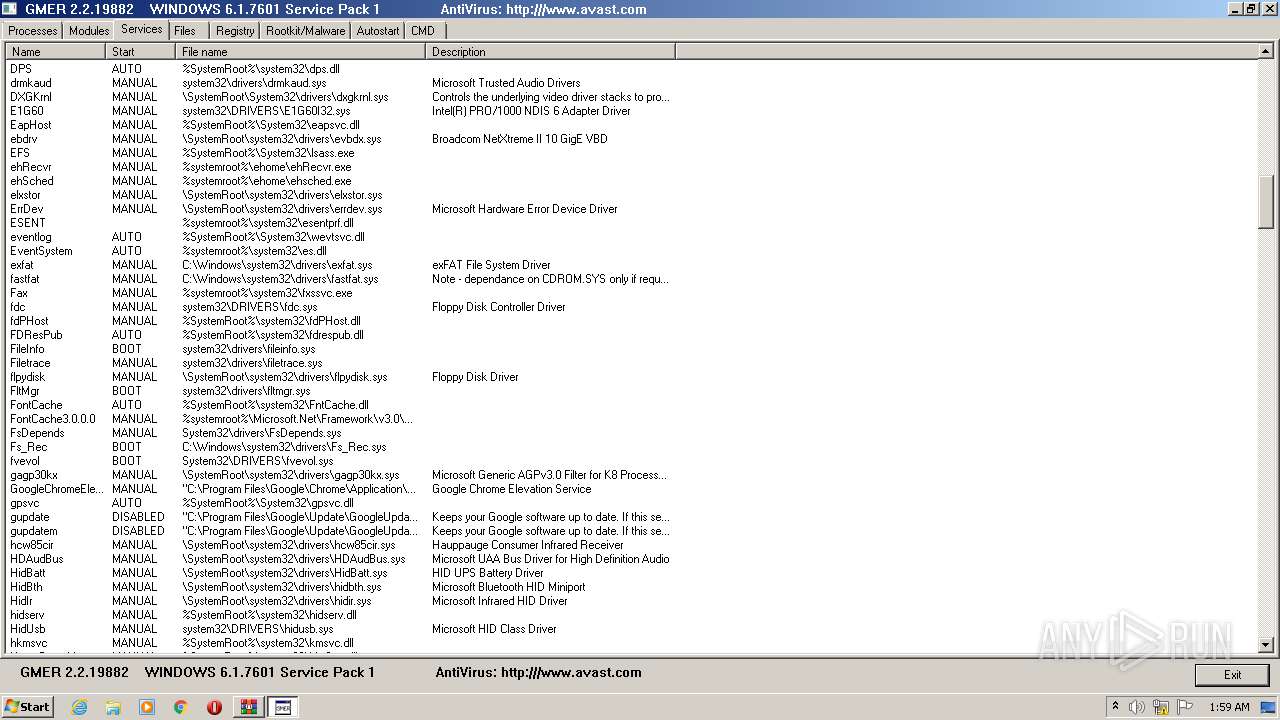Select the HidUsb service row

click(340, 629)
